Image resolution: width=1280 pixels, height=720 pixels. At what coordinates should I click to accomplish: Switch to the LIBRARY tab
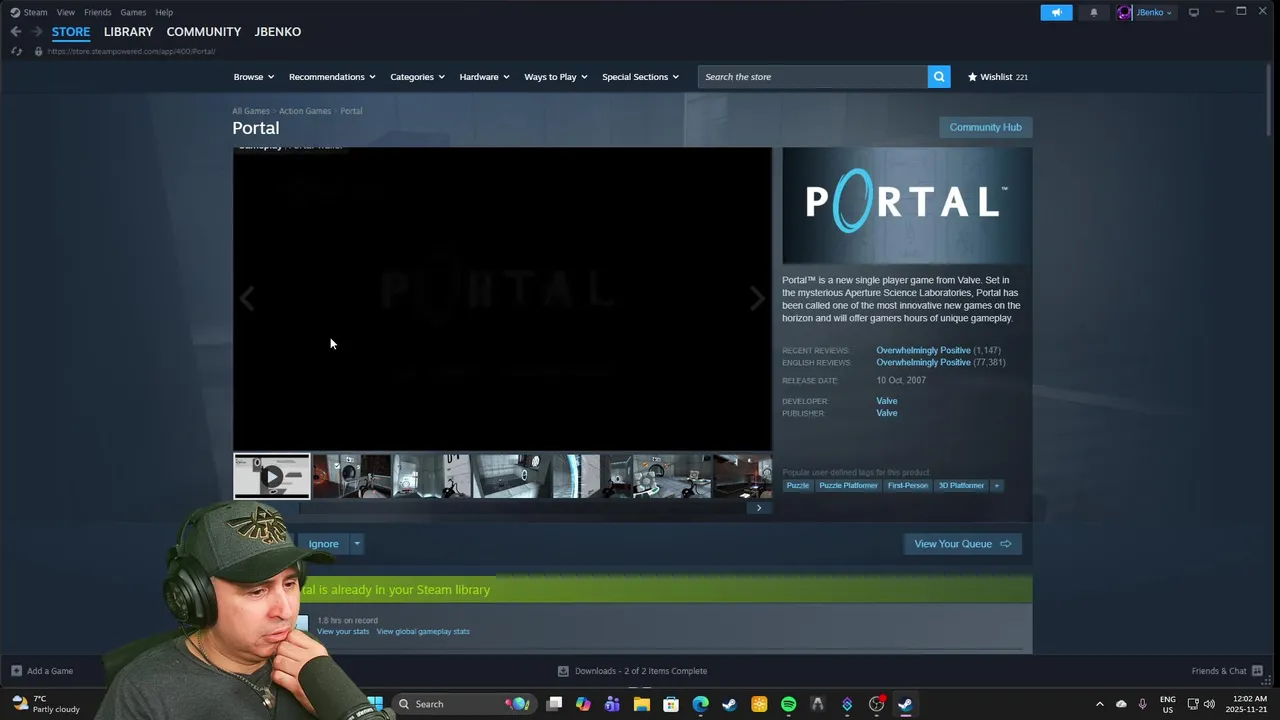click(x=128, y=32)
